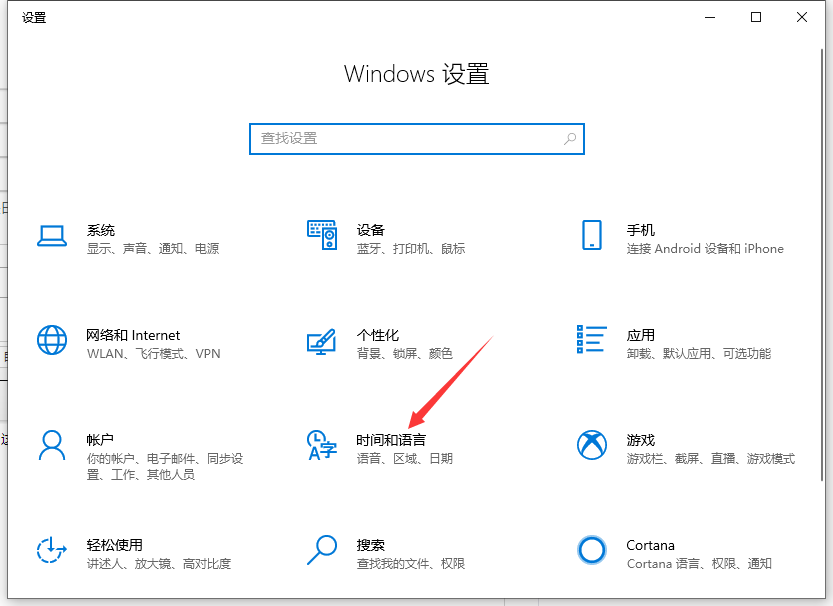This screenshot has width=833, height=606.
Task: Open the 帐户 person icon
Action: 52,445
